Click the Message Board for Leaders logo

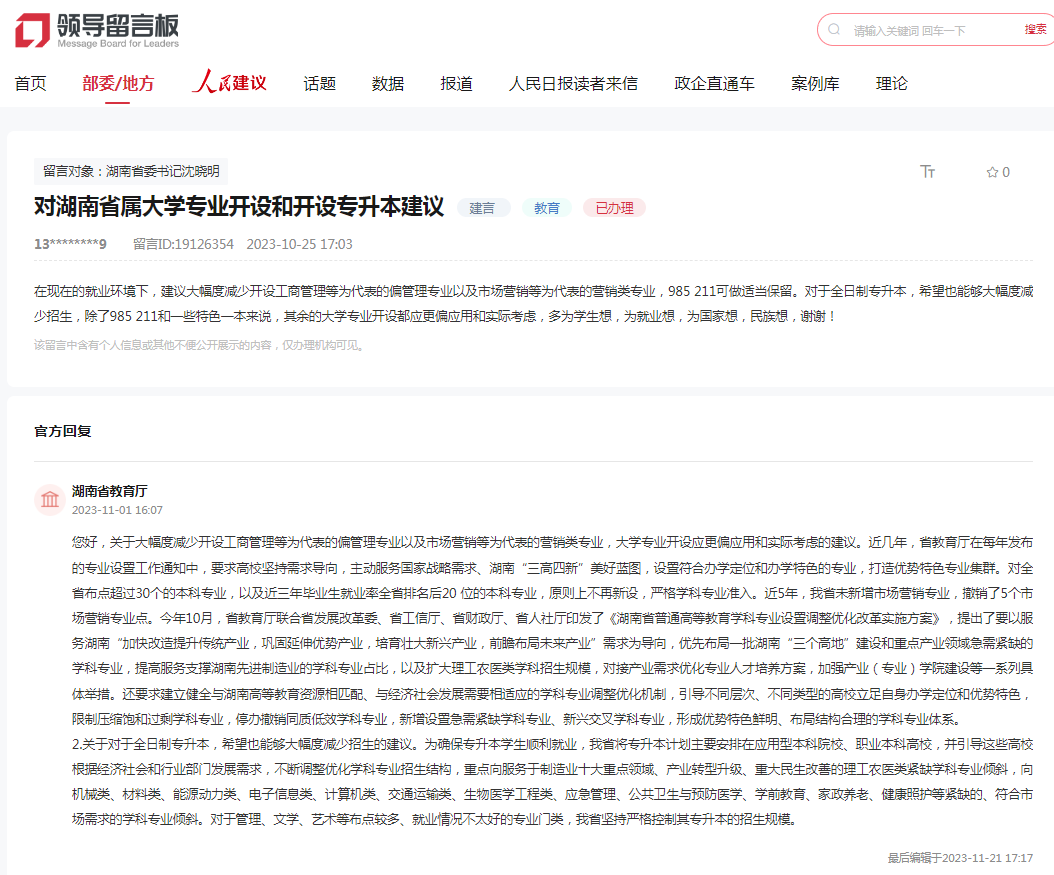click(97, 29)
